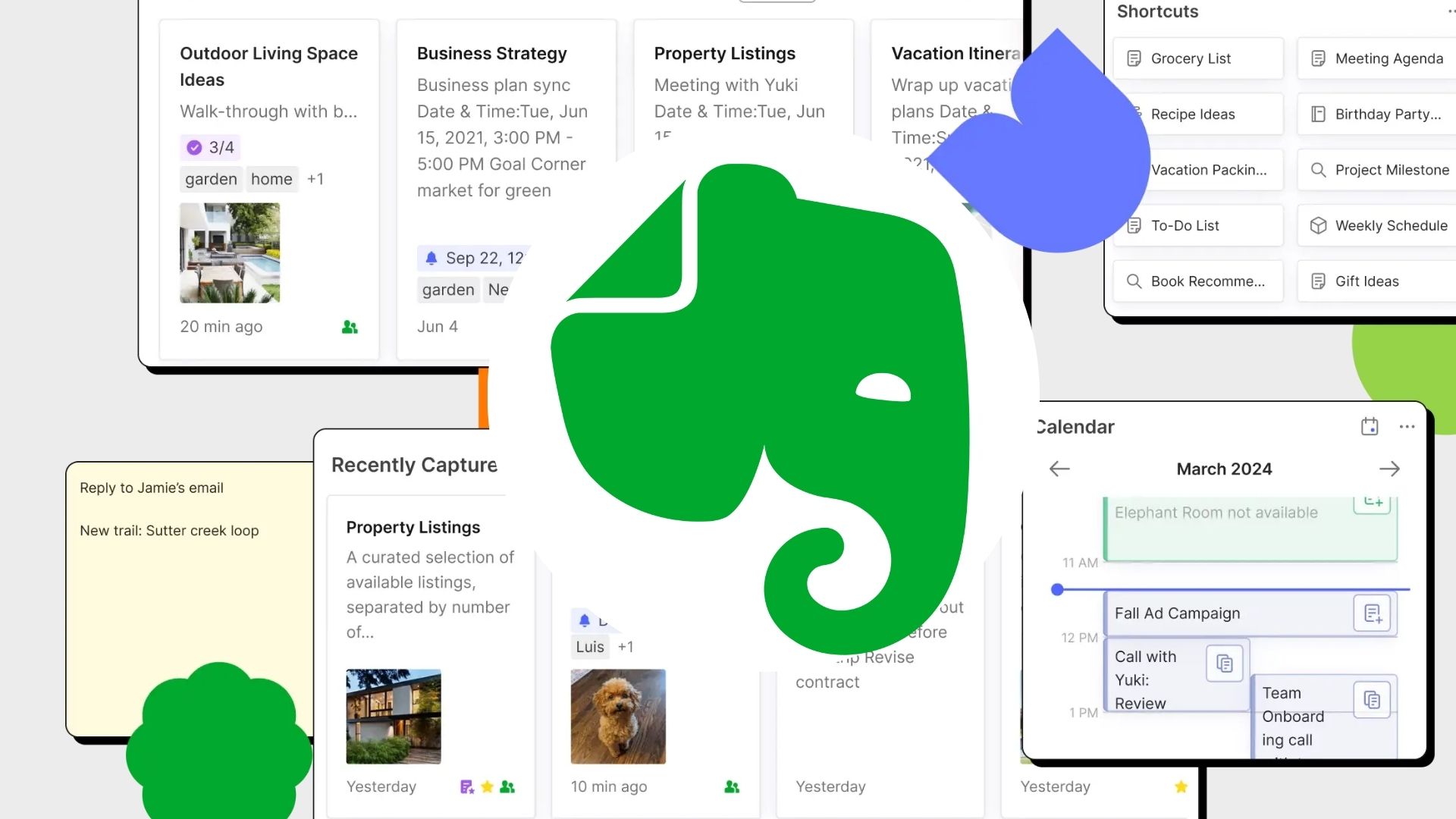The height and width of the screenshot is (819, 1456).
Task: Expand the +1 tags on Outdoor note
Action: tap(315, 179)
